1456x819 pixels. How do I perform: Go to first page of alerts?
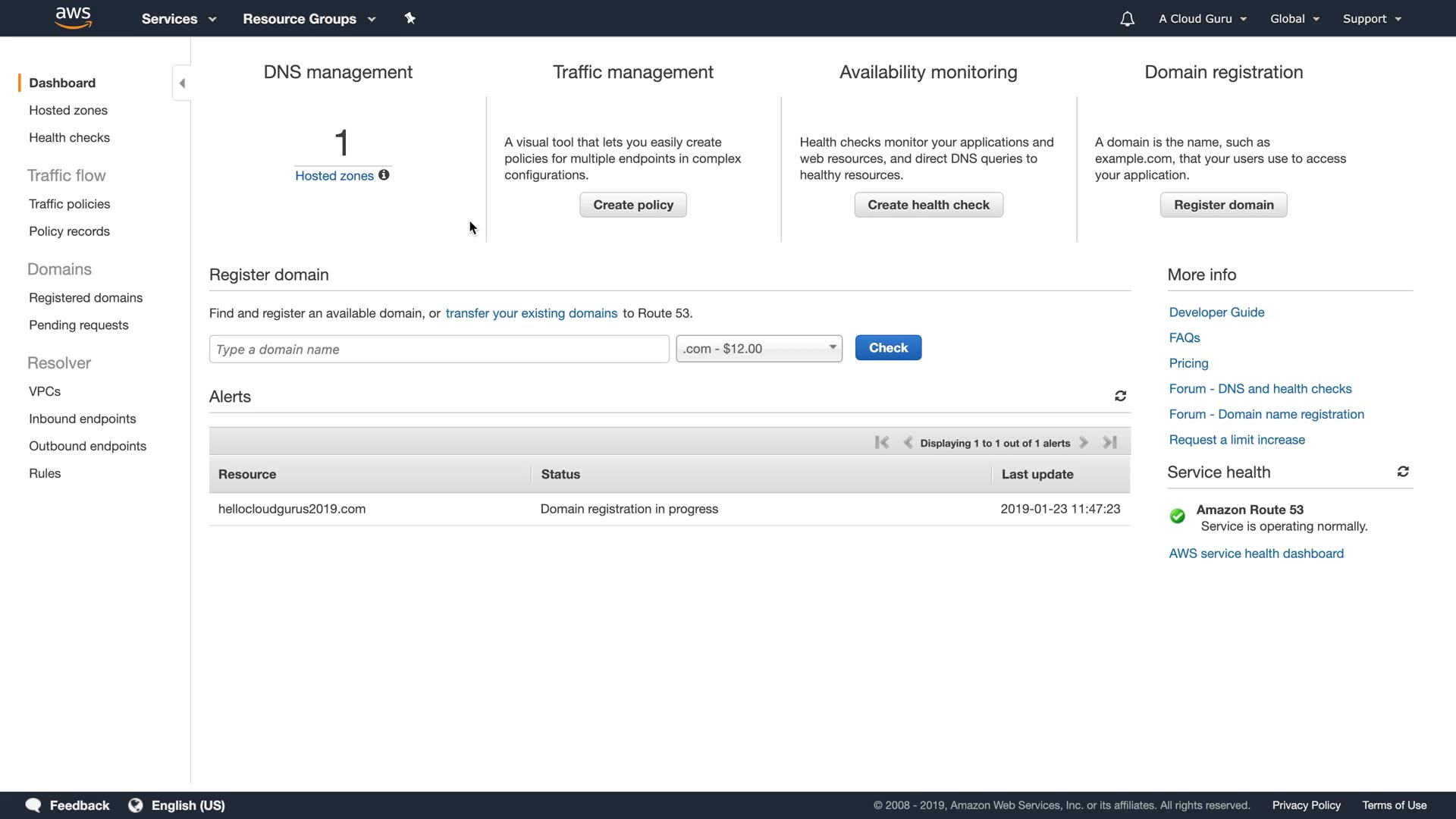coord(881,442)
